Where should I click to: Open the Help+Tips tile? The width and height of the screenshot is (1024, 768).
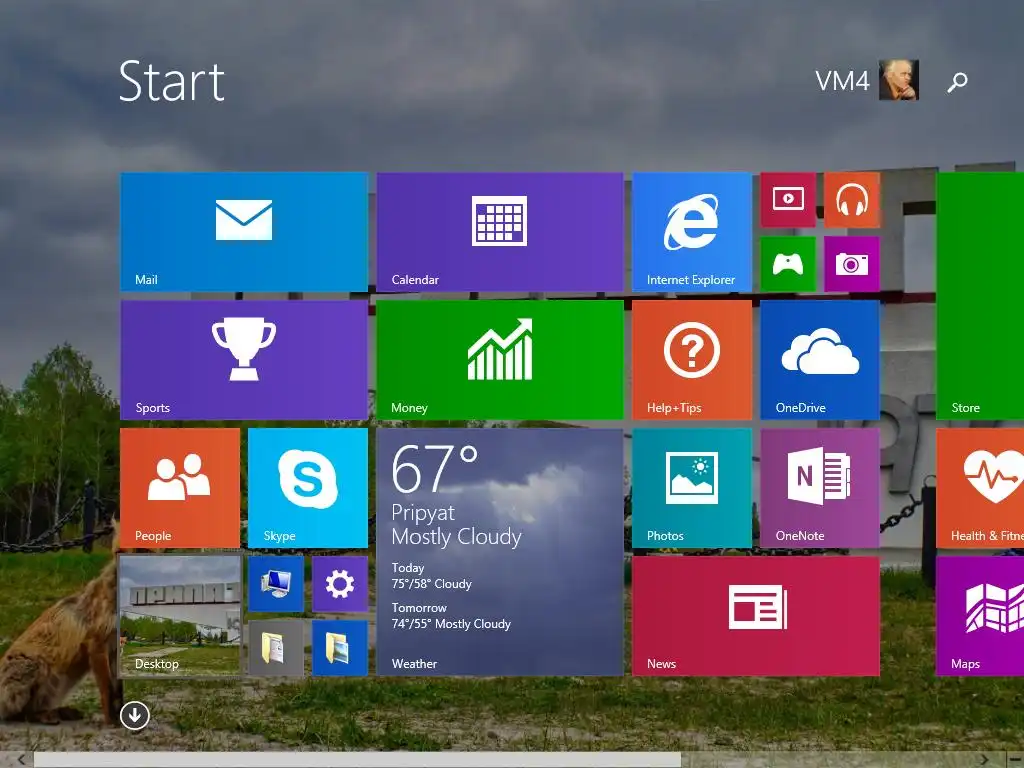point(692,359)
